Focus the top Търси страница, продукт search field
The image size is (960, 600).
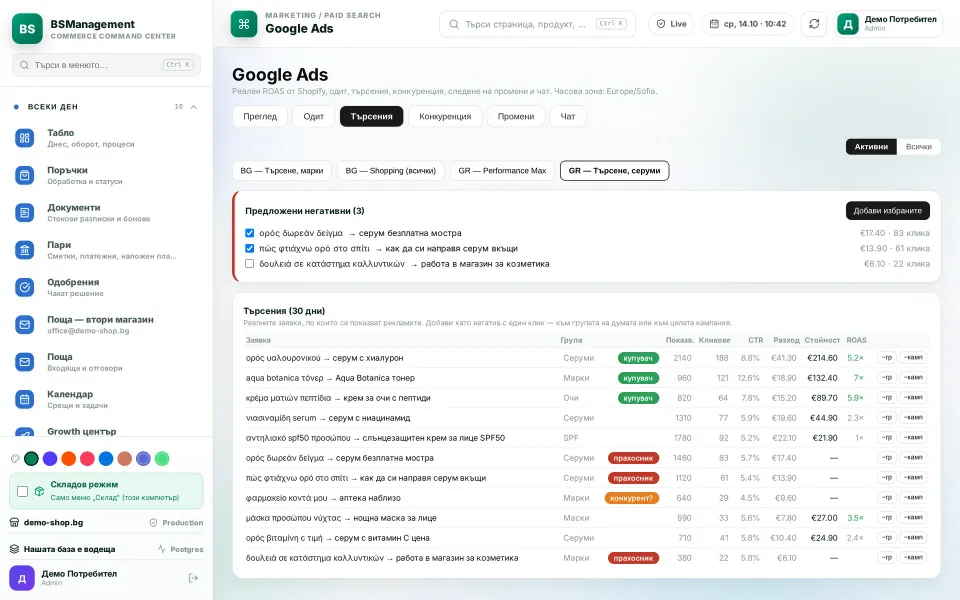538,24
